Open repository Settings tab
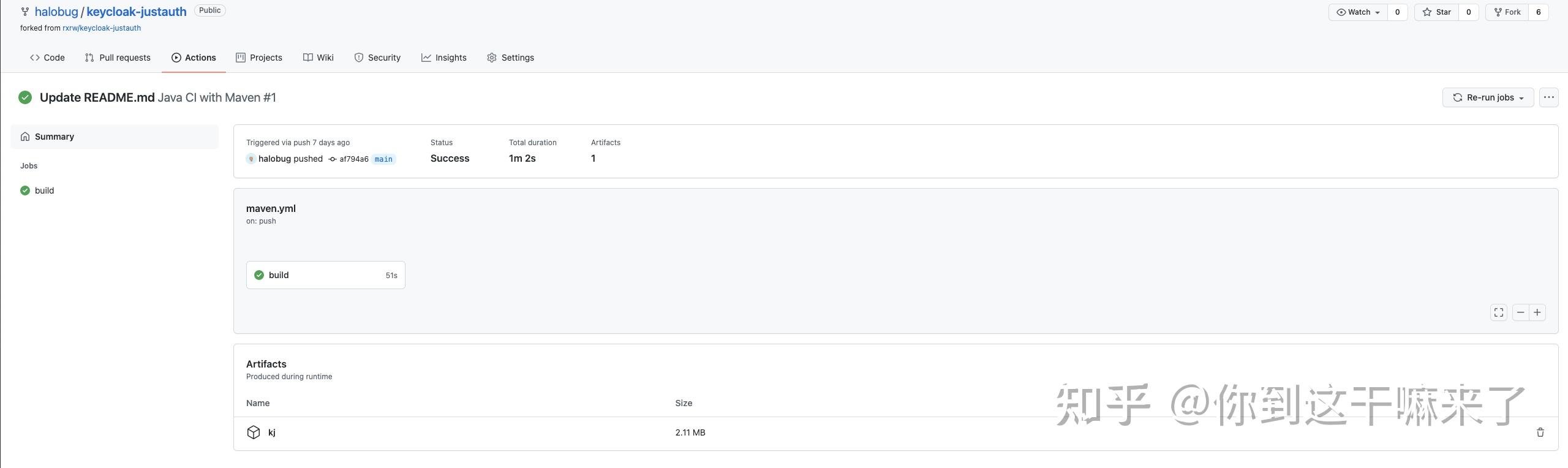This screenshot has height=468, width=1568. point(510,58)
